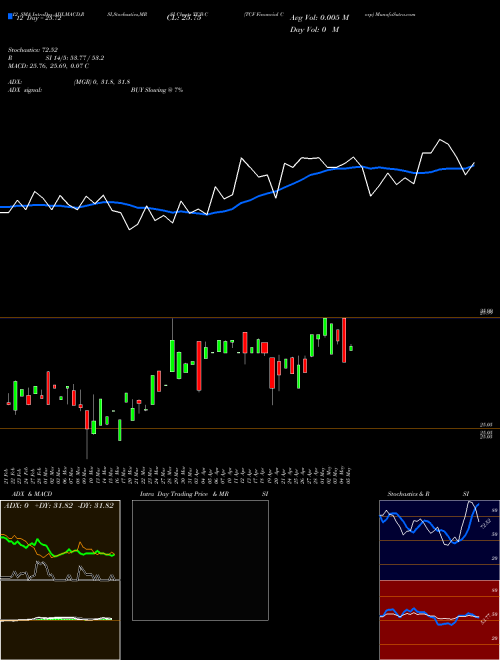Click the upper orange resistance line price label
Image resolution: width=500 pixels, height=660 pixels.
(x=486, y=312)
